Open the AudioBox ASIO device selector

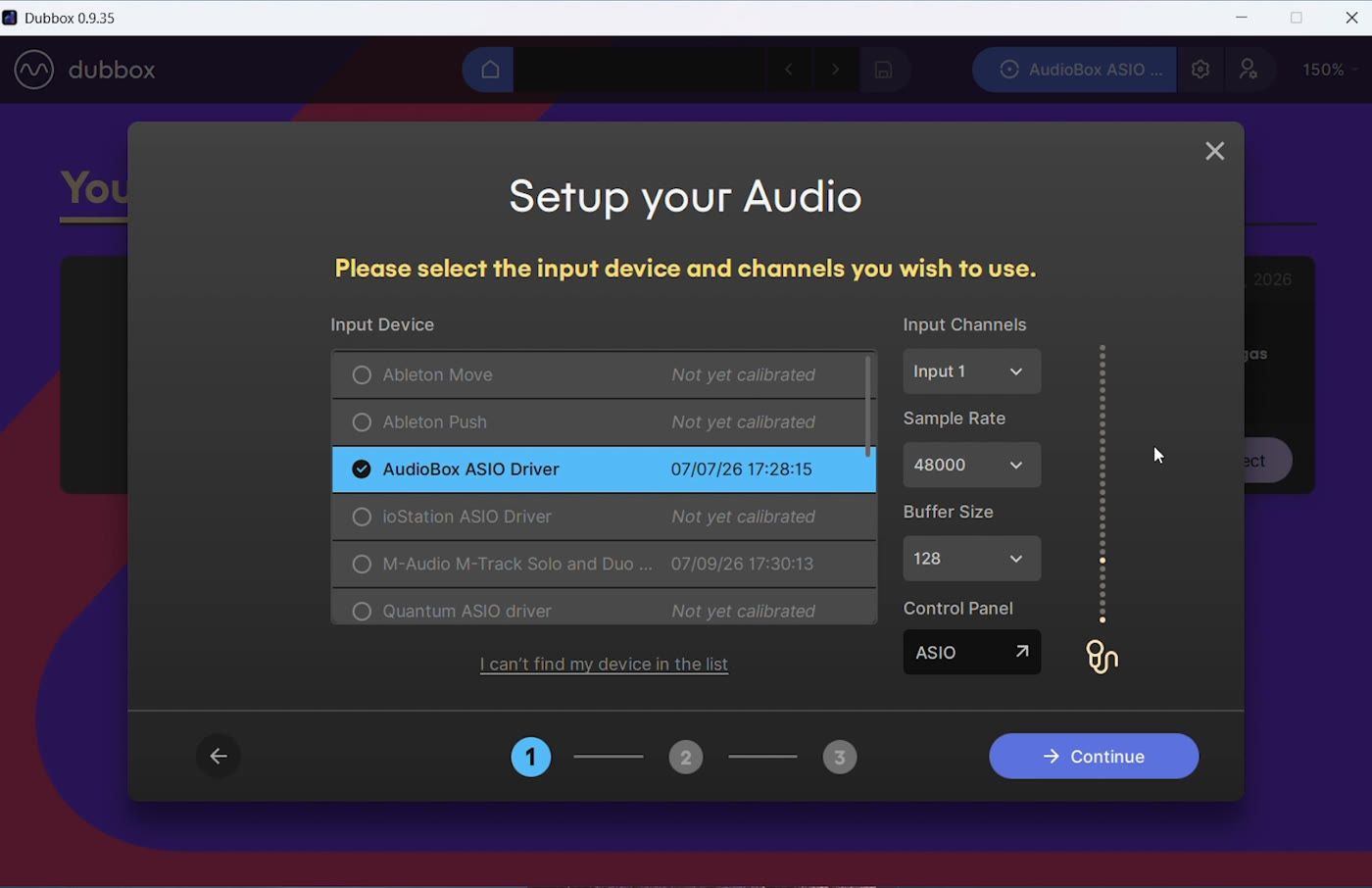coord(1074,70)
